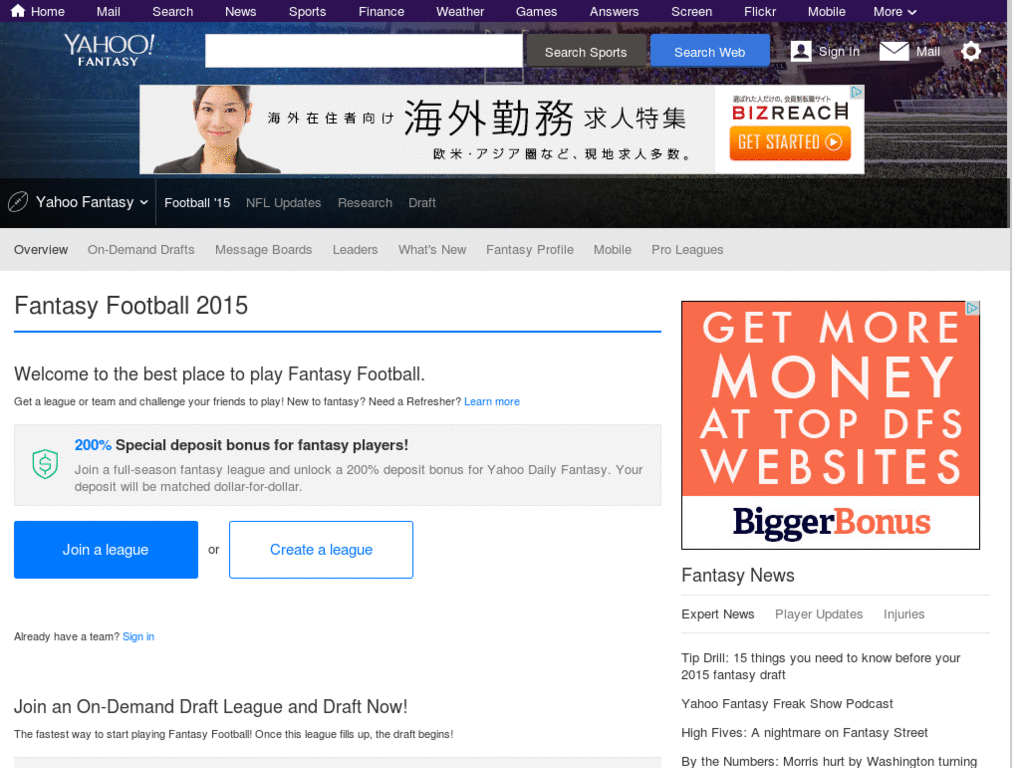
Task: Click Sign in link under Already have a team
Action: click(x=138, y=636)
